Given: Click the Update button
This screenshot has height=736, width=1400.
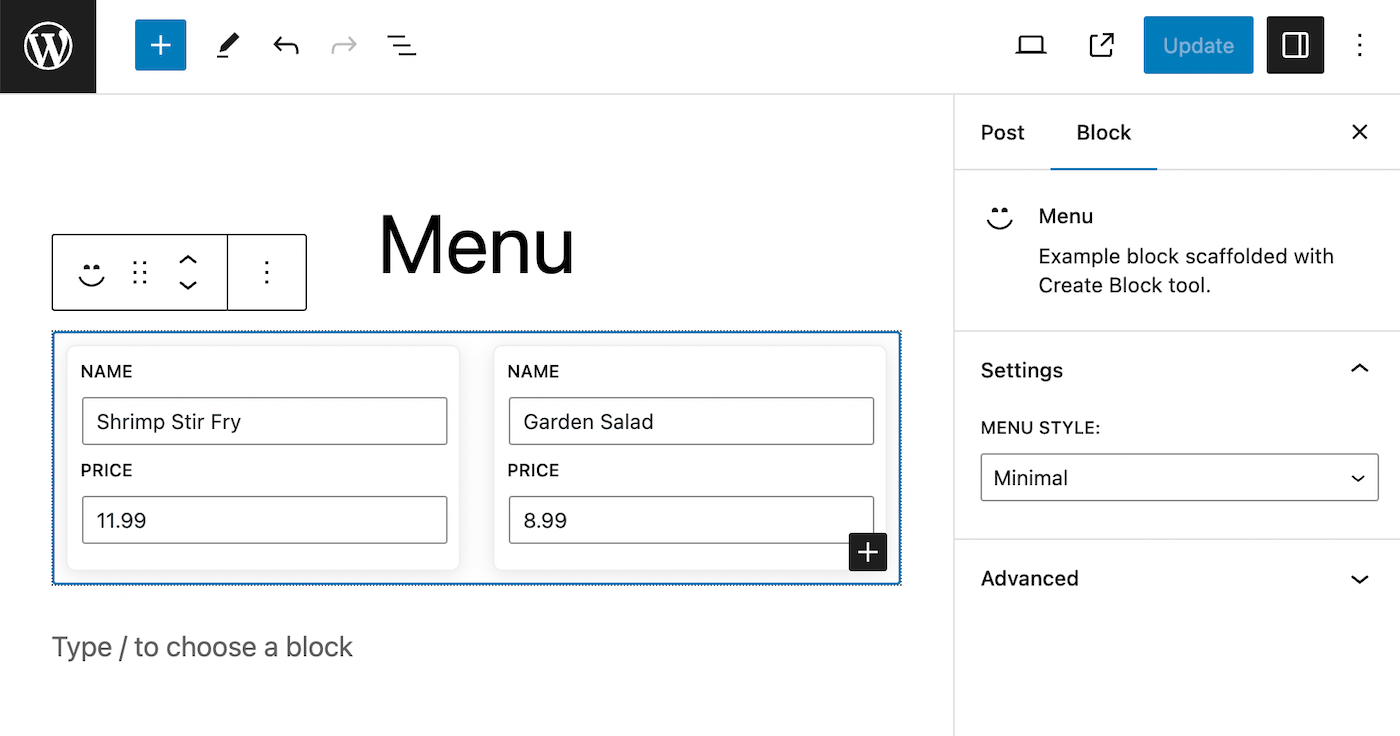Looking at the screenshot, I should [1198, 46].
